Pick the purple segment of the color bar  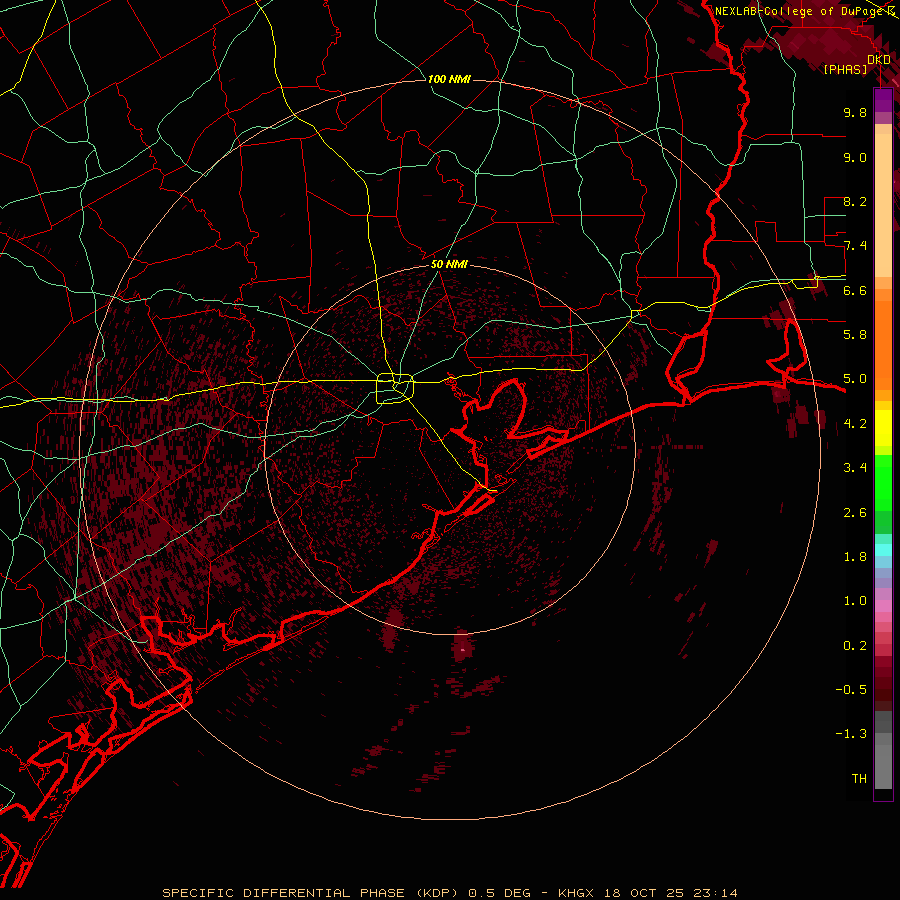click(883, 100)
